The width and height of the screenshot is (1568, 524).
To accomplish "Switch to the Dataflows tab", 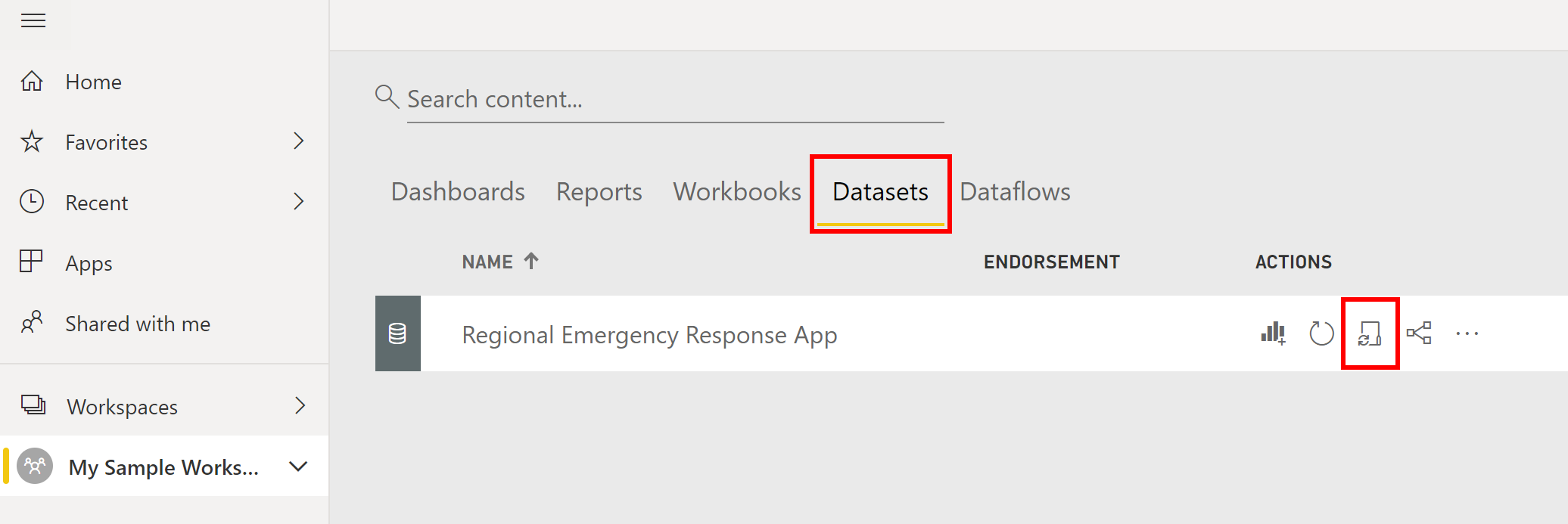I will point(1015,192).
